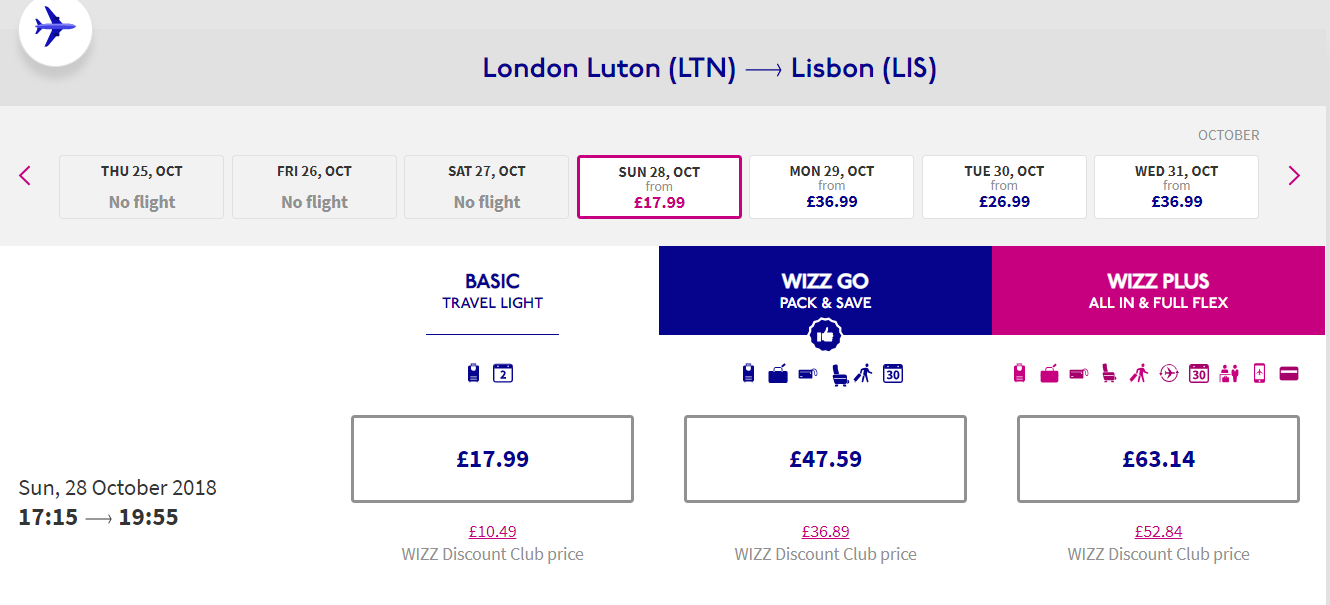This screenshot has height=605, width=1330.
Task: Click the airplane logo icon
Action: (55, 28)
